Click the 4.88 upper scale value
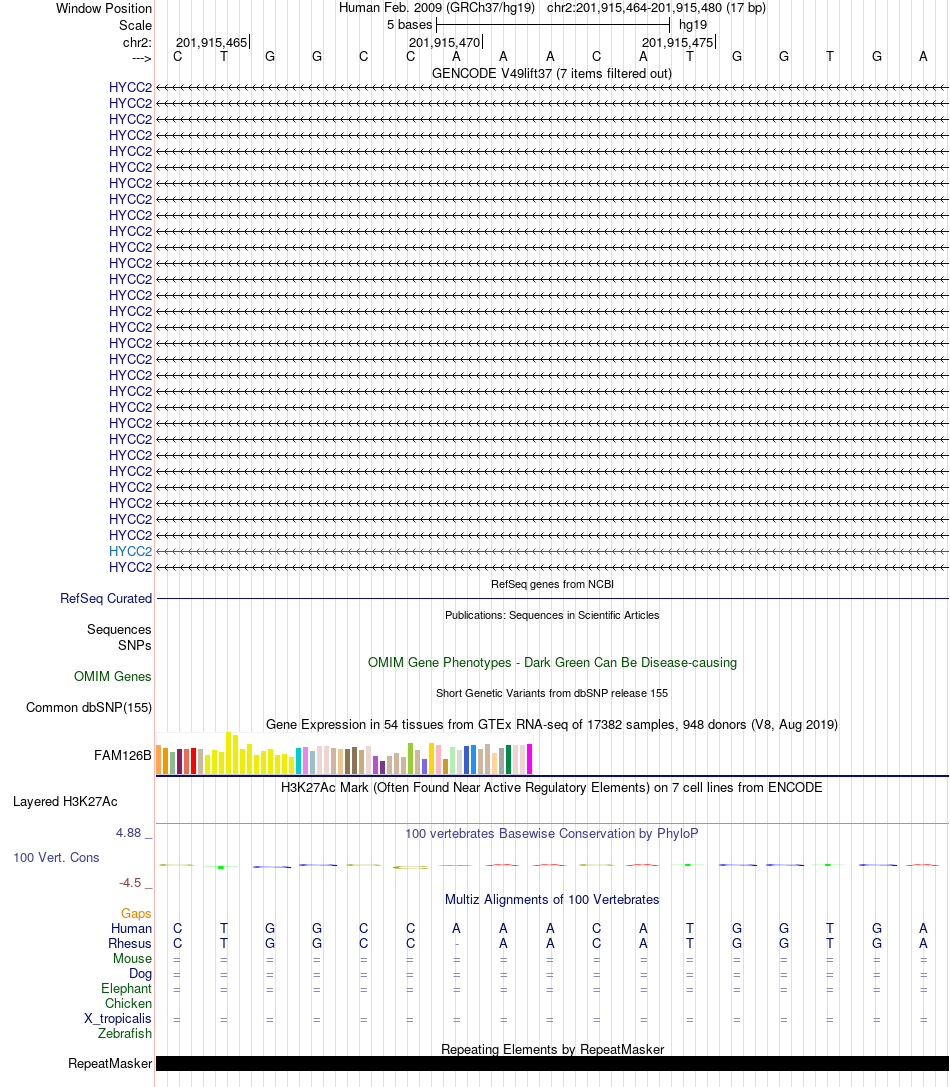Image resolution: width=950 pixels, height=1087 pixels. tap(128, 833)
